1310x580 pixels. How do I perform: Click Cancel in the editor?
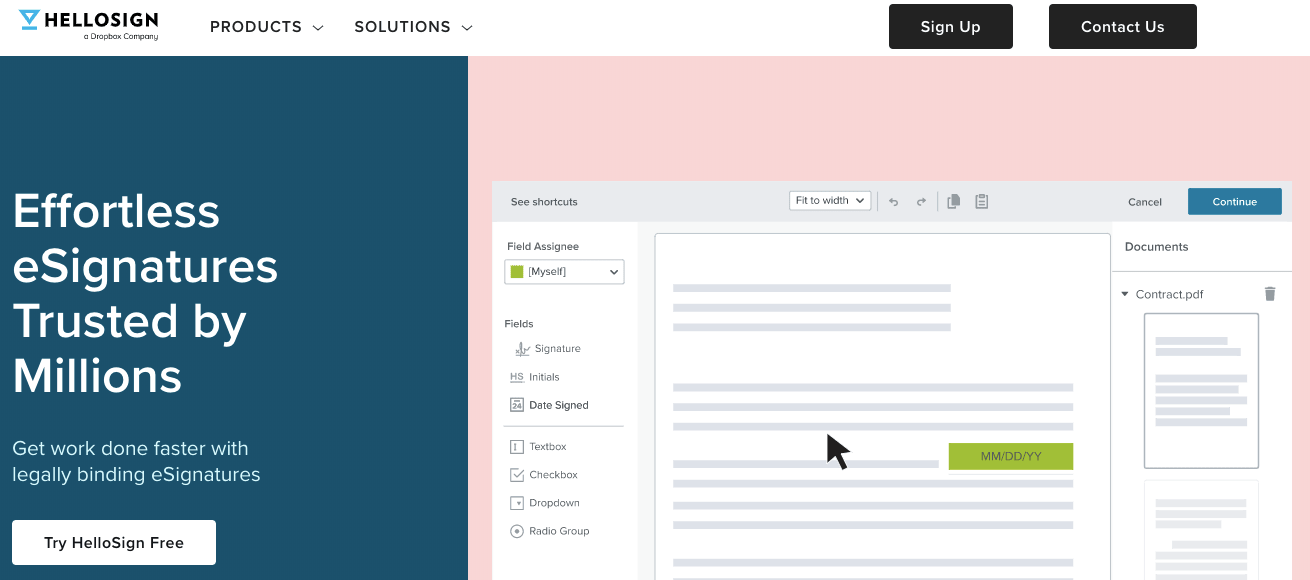[1145, 202]
